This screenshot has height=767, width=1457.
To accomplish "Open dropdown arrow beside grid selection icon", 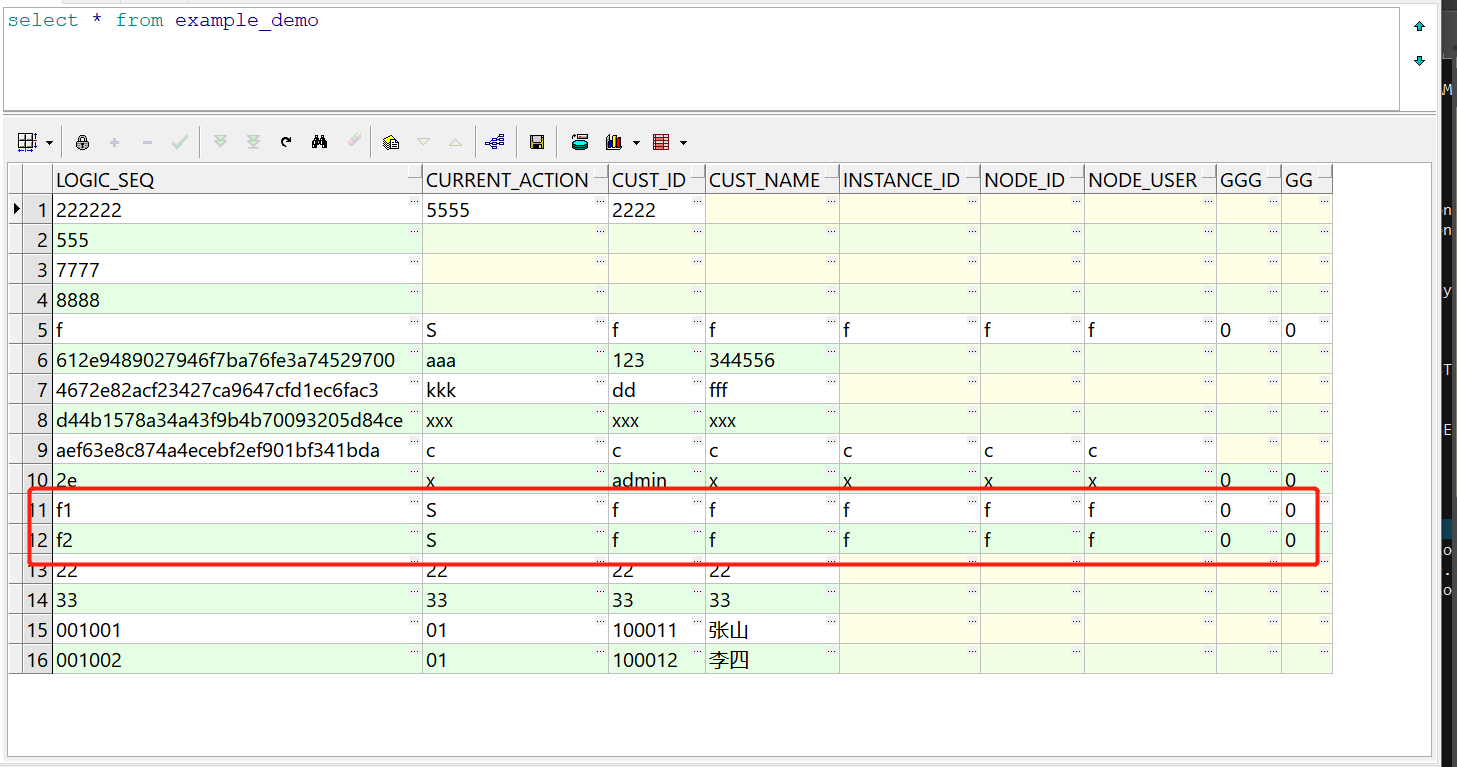I will [x=49, y=143].
